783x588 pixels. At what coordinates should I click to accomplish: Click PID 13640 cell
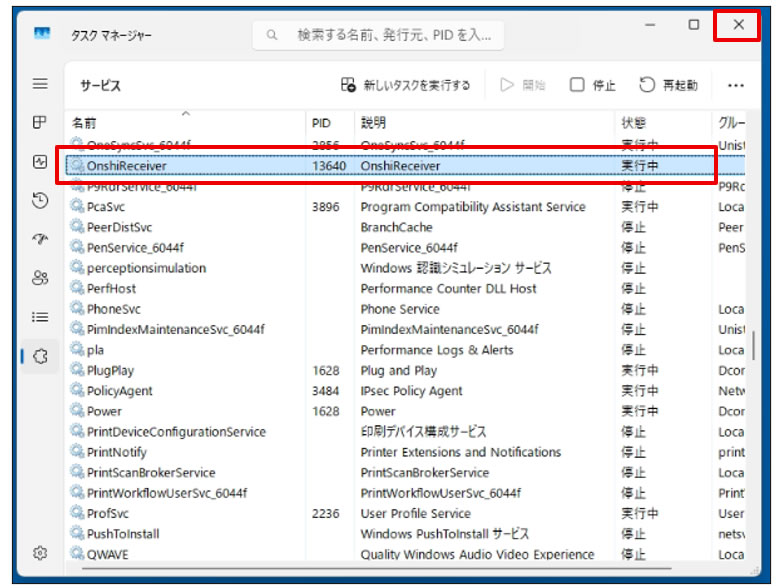click(x=329, y=166)
